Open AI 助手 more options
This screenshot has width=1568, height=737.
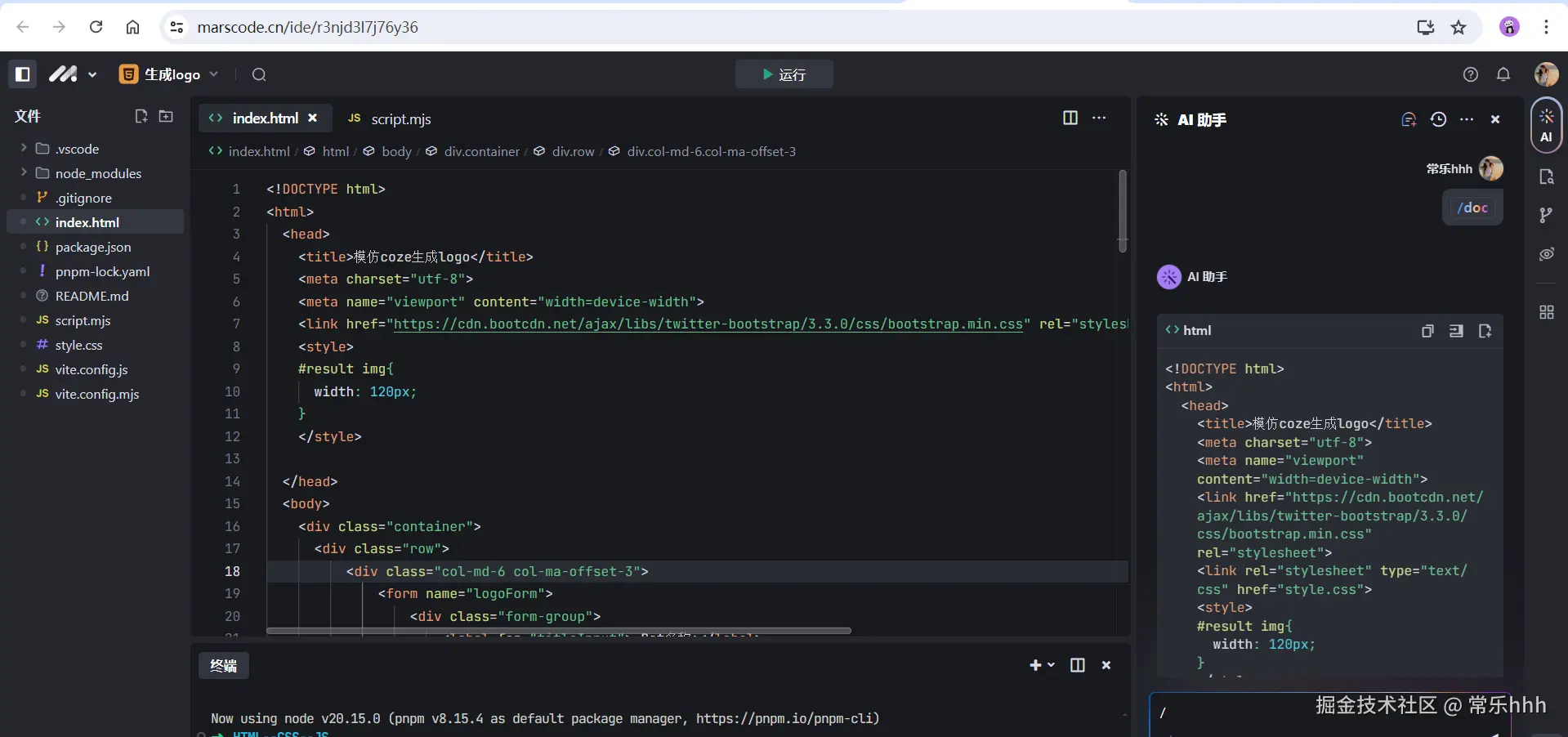(x=1467, y=119)
